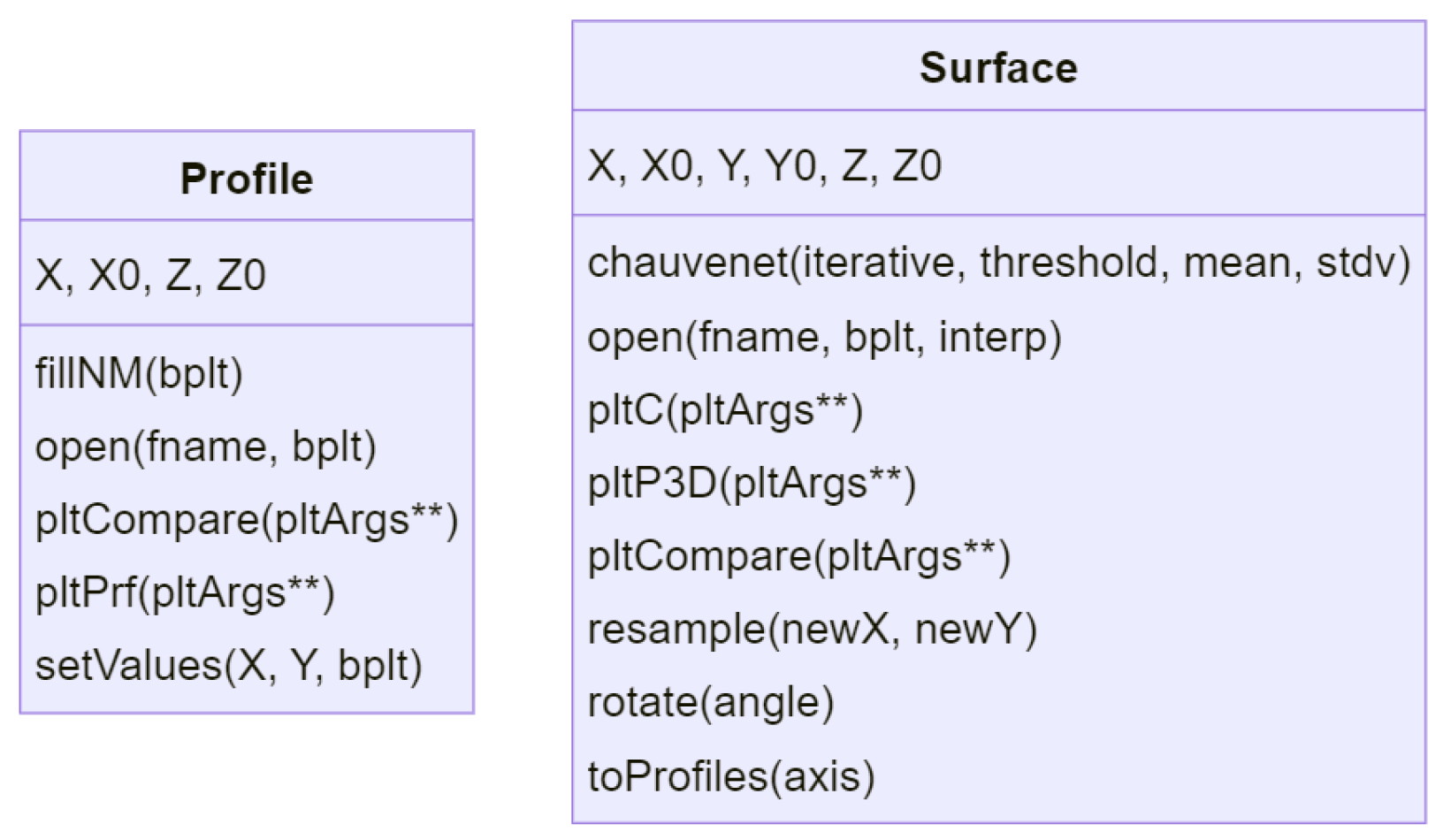Select open(fname, bplt, interp) in Surface
Screen dimensions: 1443x840
824,337
